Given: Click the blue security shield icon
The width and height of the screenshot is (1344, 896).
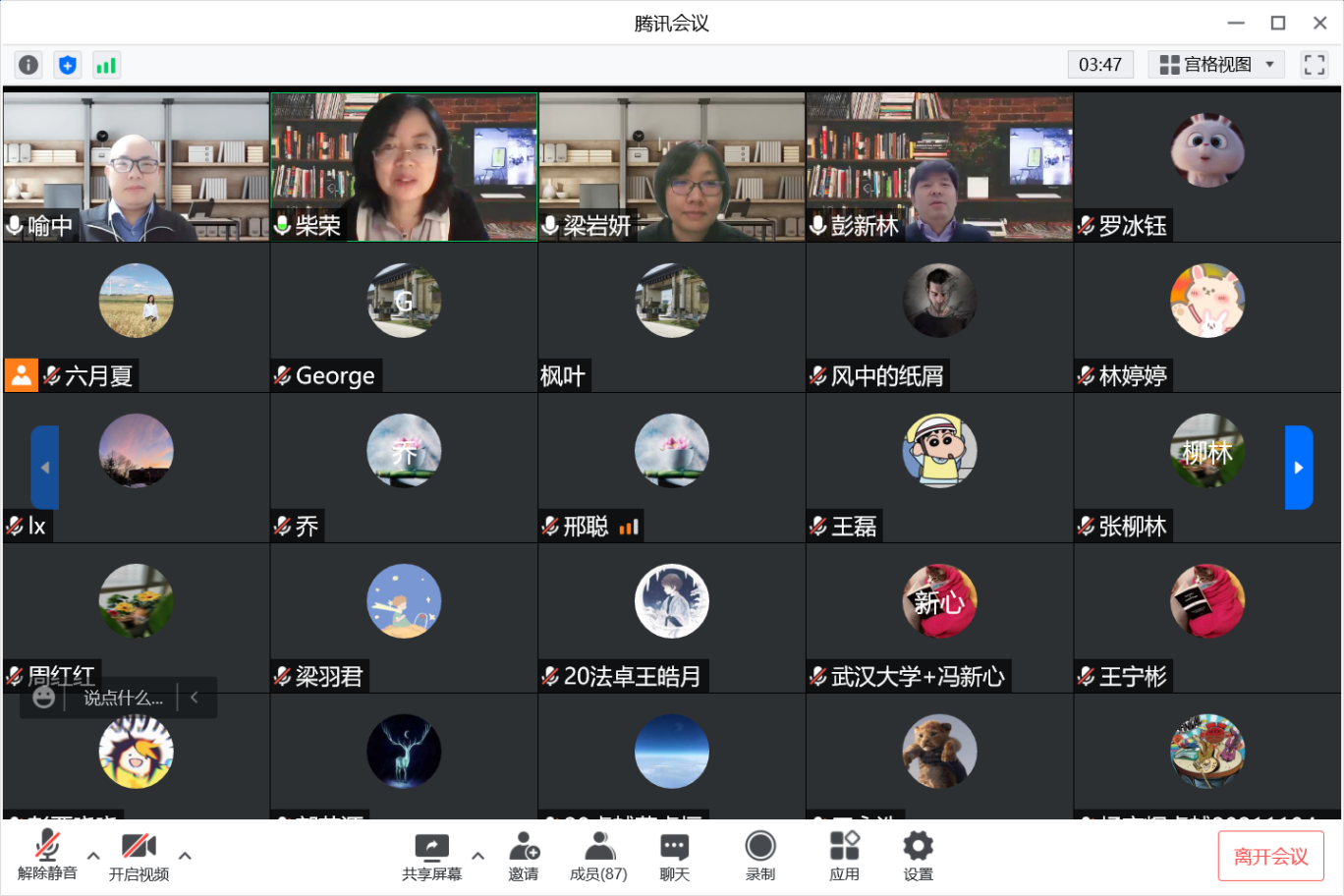Looking at the screenshot, I should point(67,65).
